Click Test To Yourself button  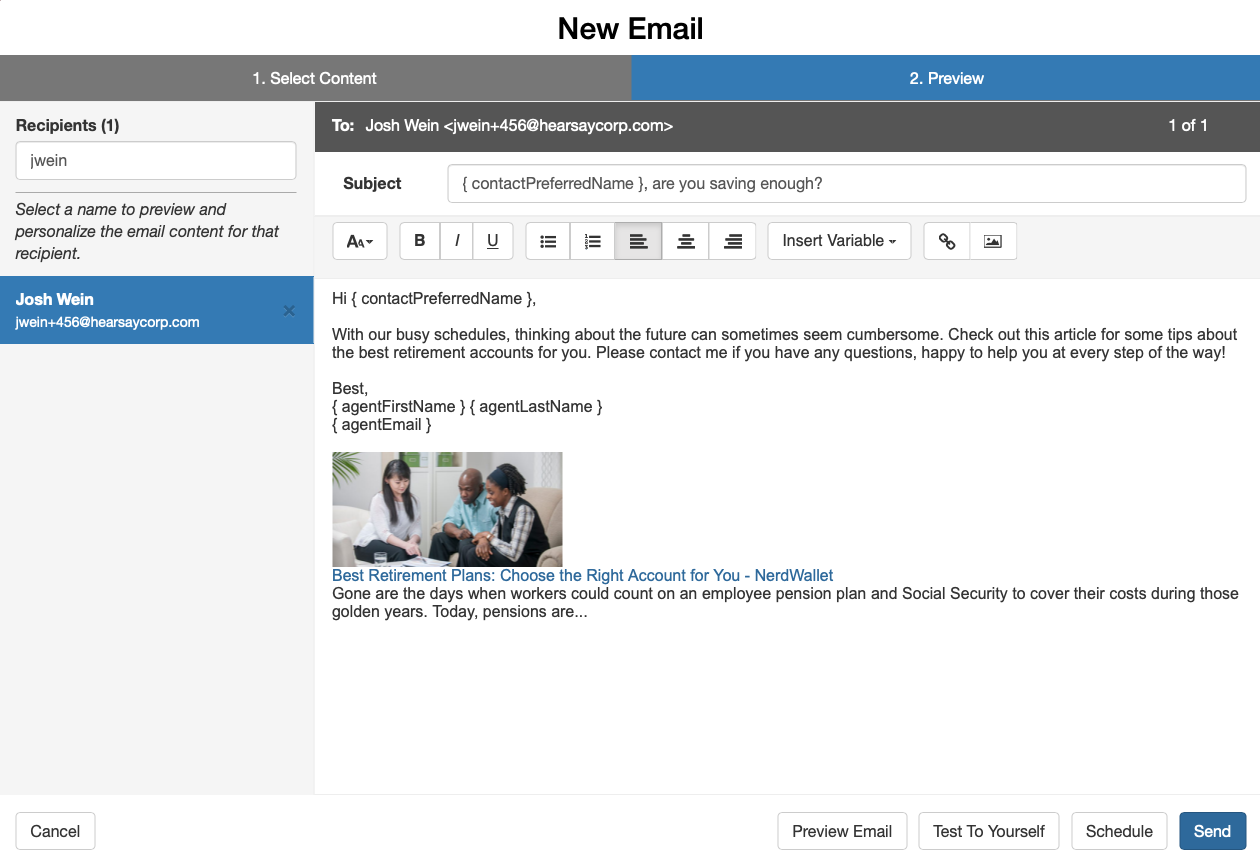tap(989, 831)
